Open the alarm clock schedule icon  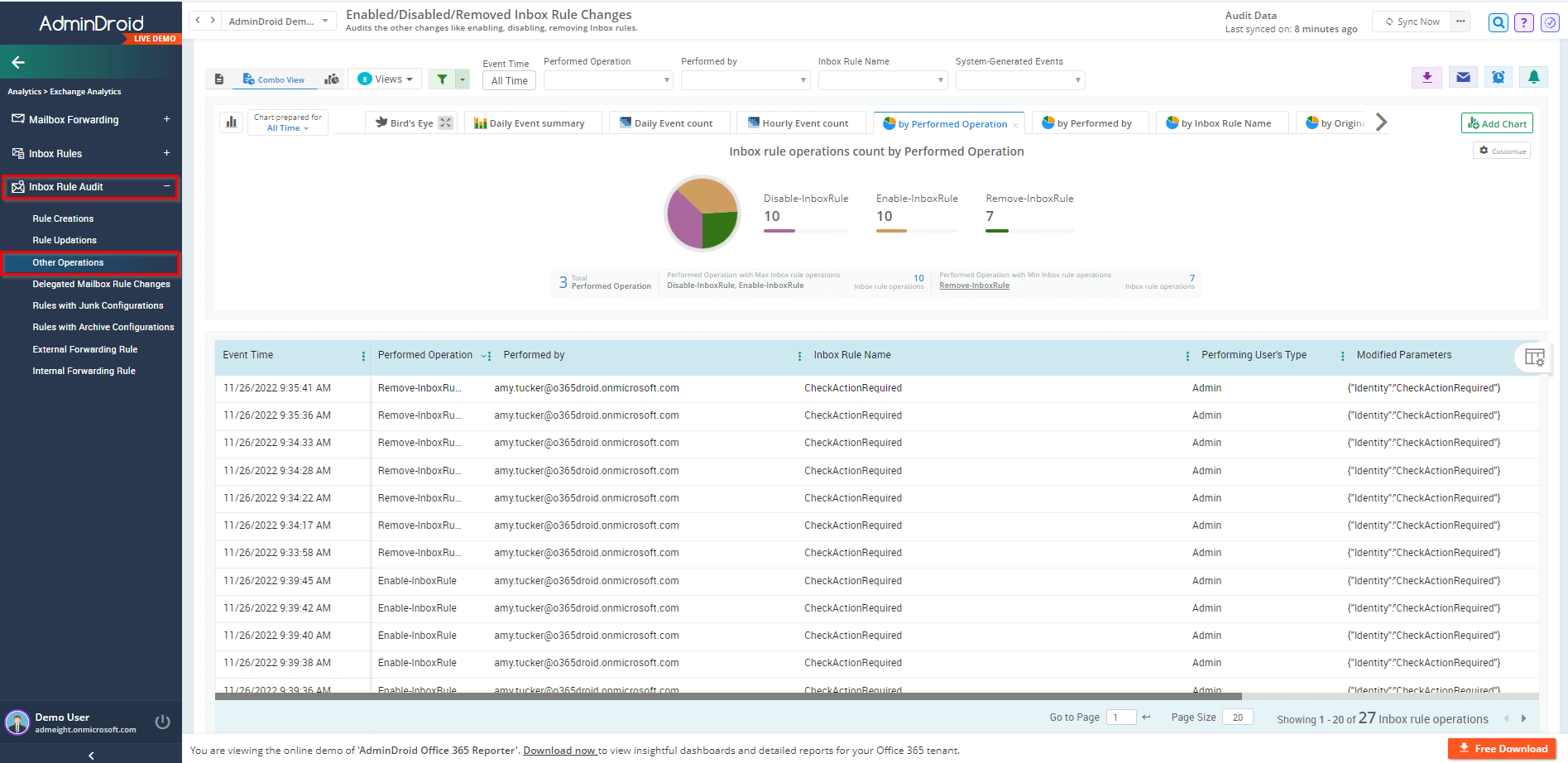pos(1498,78)
